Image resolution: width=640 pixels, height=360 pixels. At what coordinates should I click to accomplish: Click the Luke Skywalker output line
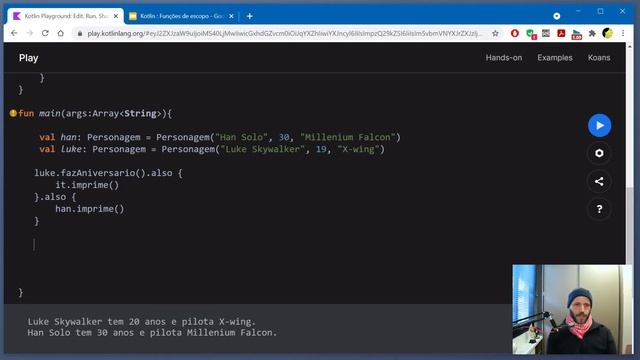click(141, 322)
